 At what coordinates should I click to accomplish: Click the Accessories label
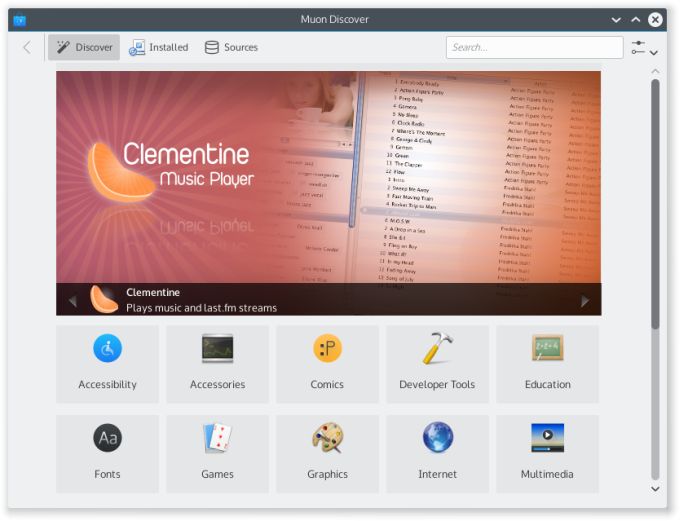(217, 384)
